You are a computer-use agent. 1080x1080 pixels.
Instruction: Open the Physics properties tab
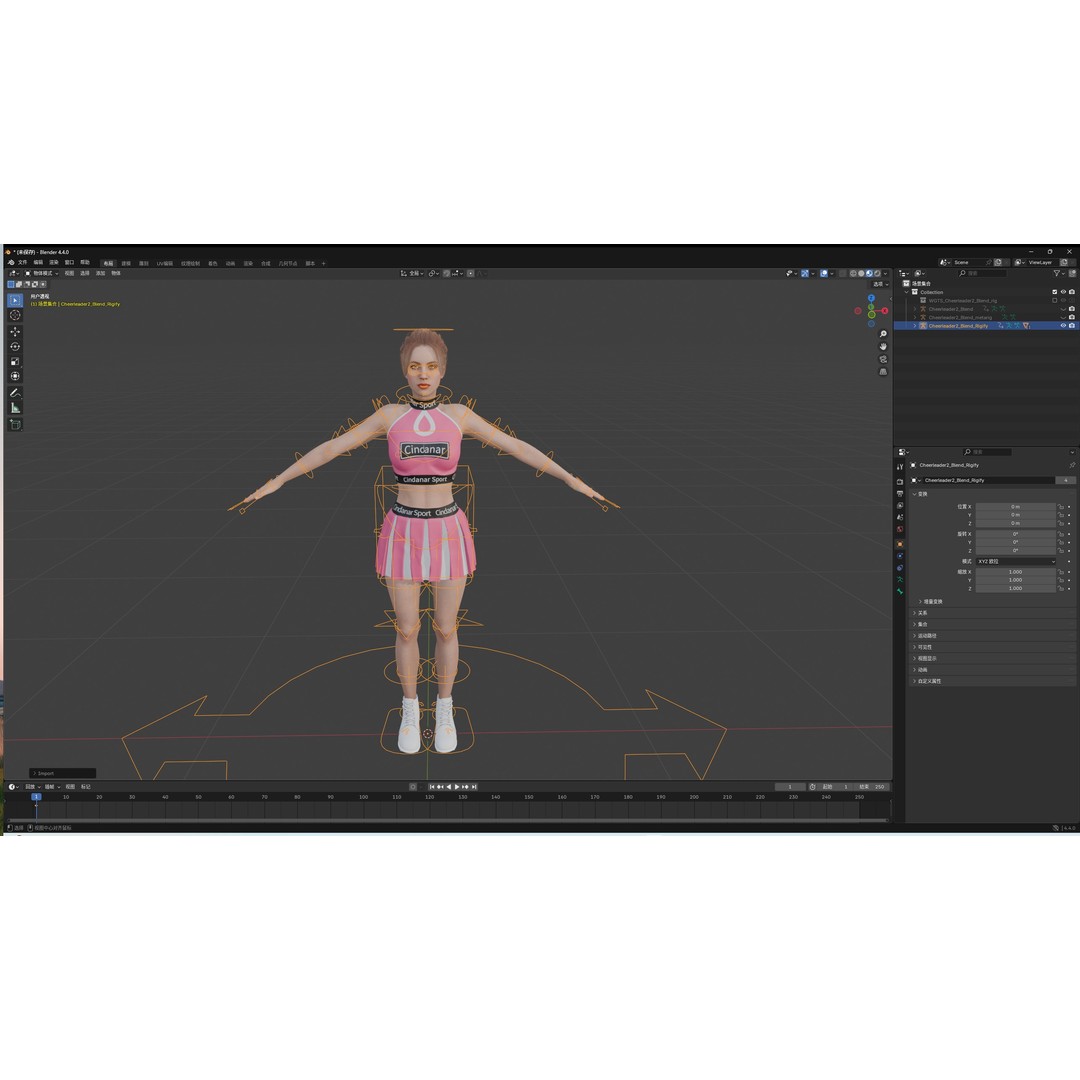[900, 556]
